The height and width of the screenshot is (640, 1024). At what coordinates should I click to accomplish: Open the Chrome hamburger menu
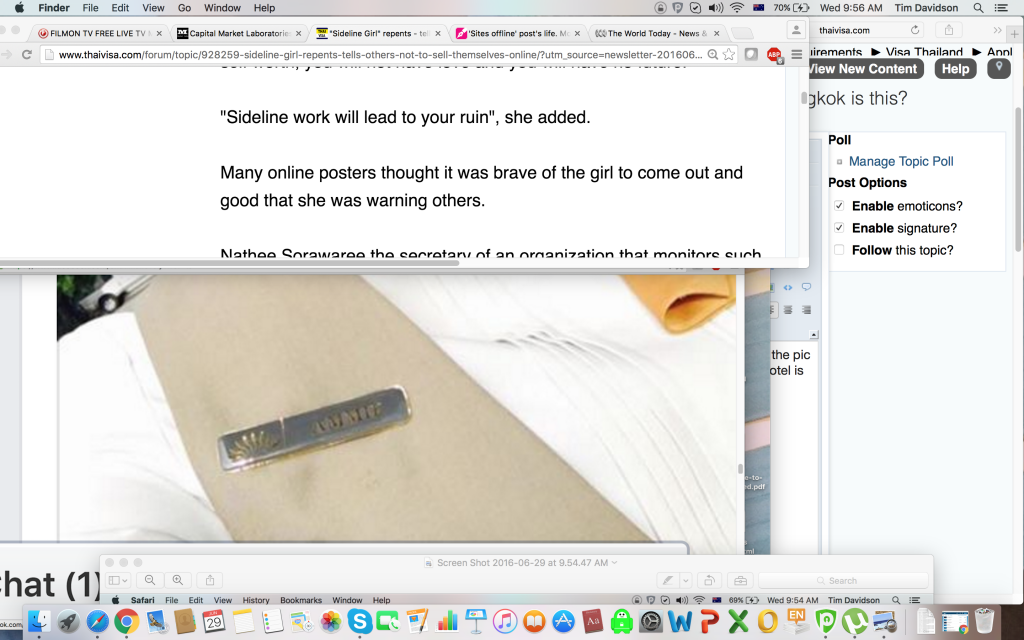[797, 55]
